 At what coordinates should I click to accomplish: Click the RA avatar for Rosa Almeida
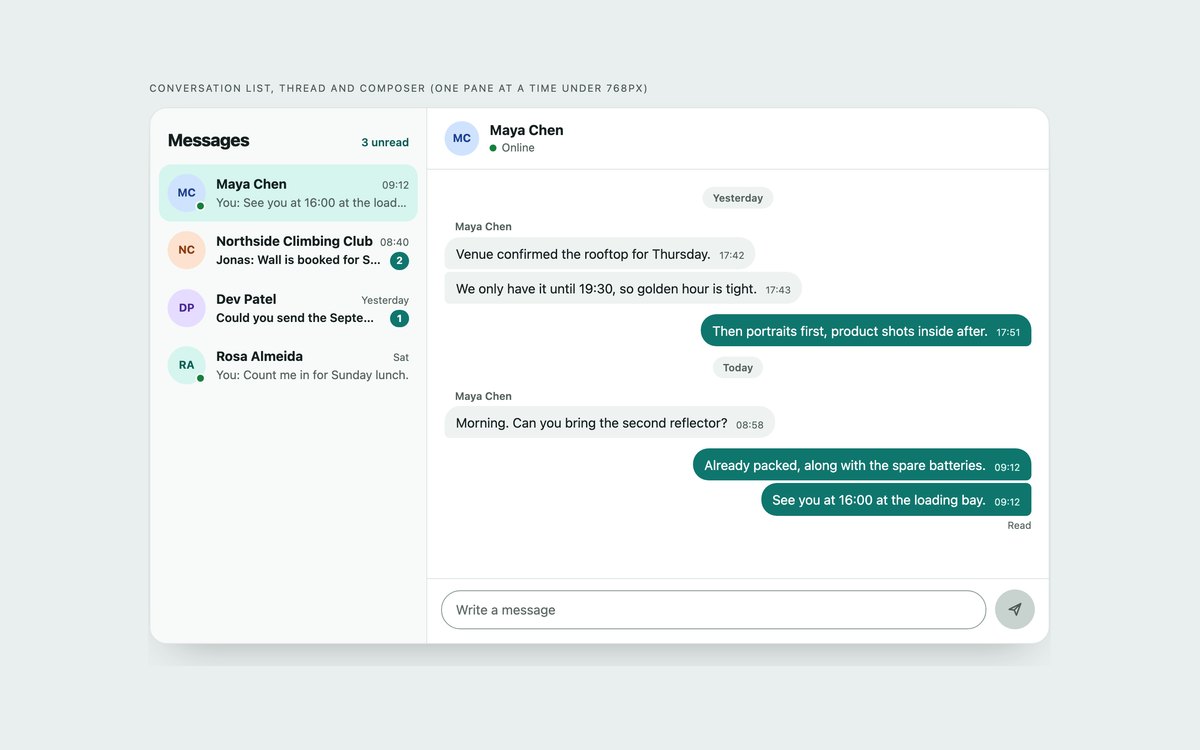click(187, 365)
